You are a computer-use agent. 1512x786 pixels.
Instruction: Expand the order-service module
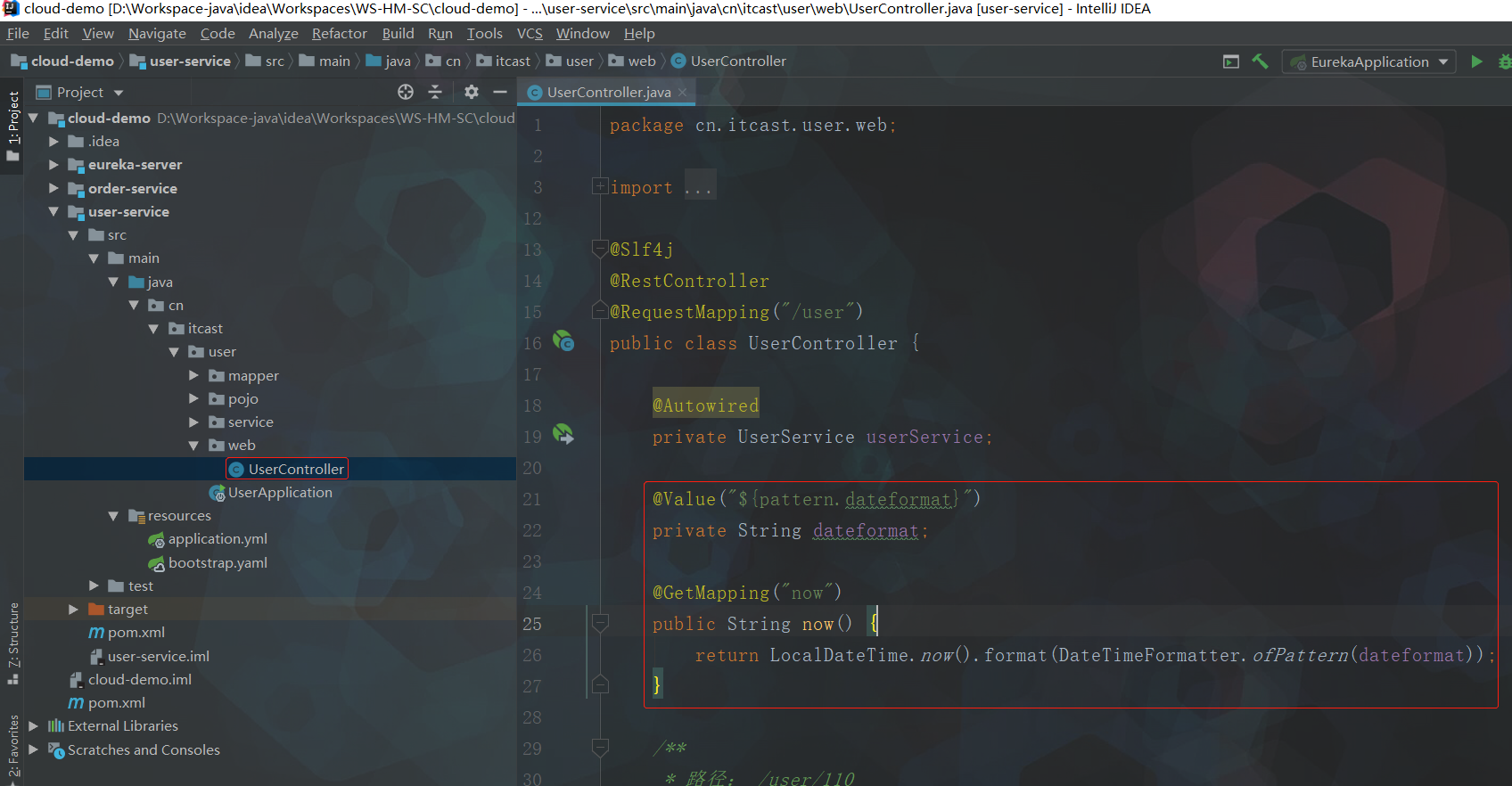(x=53, y=188)
